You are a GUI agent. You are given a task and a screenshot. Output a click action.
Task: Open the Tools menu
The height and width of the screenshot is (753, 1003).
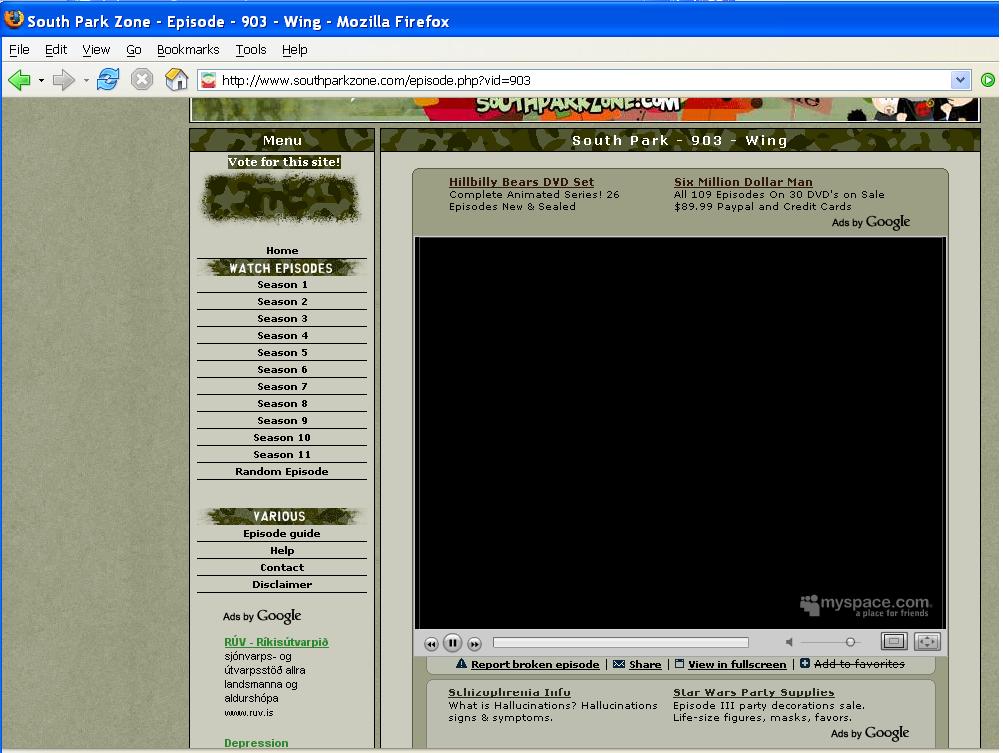pos(250,49)
